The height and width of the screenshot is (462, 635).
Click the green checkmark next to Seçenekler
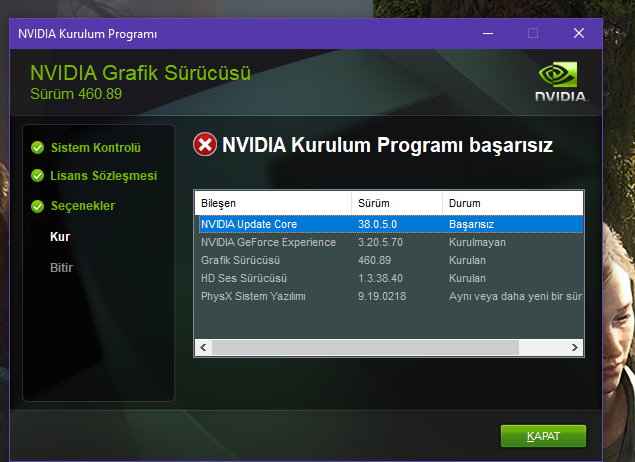coord(38,206)
